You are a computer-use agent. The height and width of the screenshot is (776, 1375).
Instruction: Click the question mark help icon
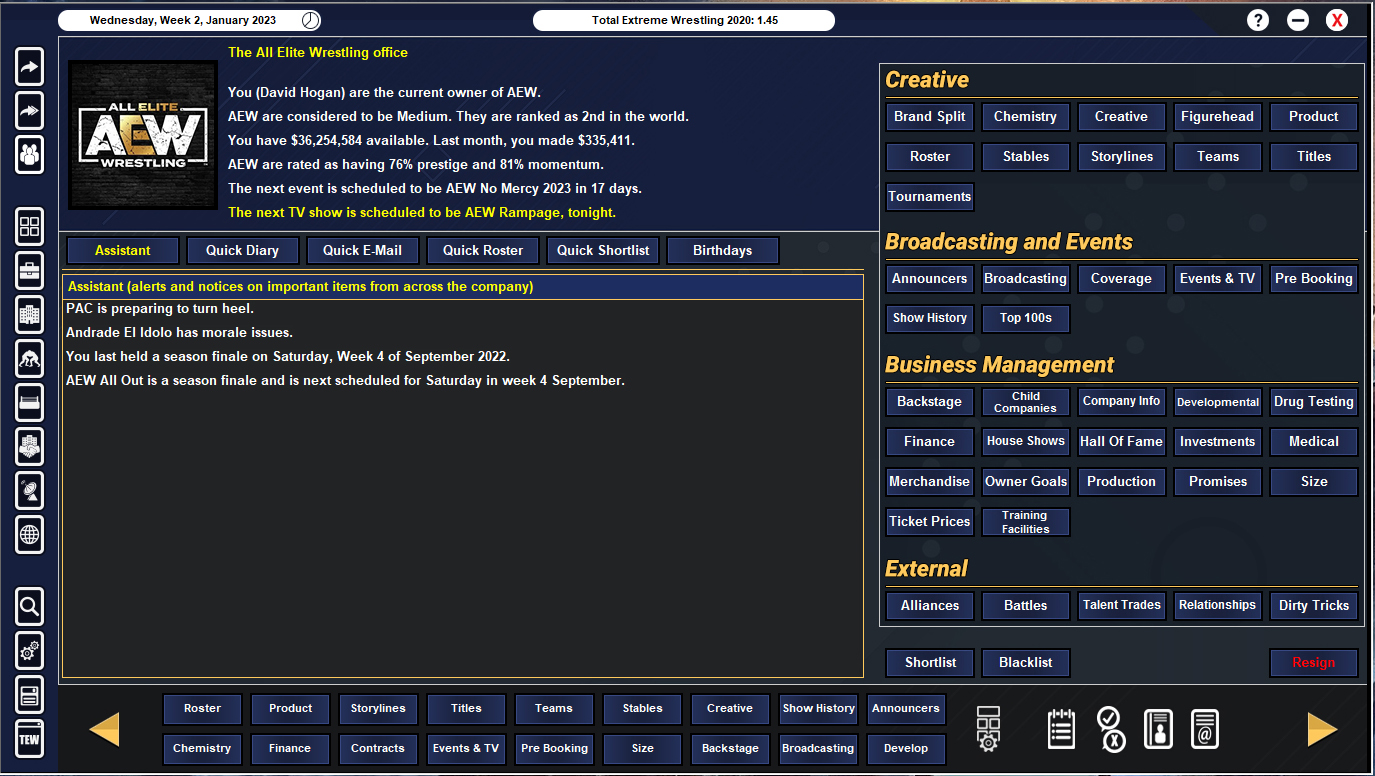[1258, 20]
